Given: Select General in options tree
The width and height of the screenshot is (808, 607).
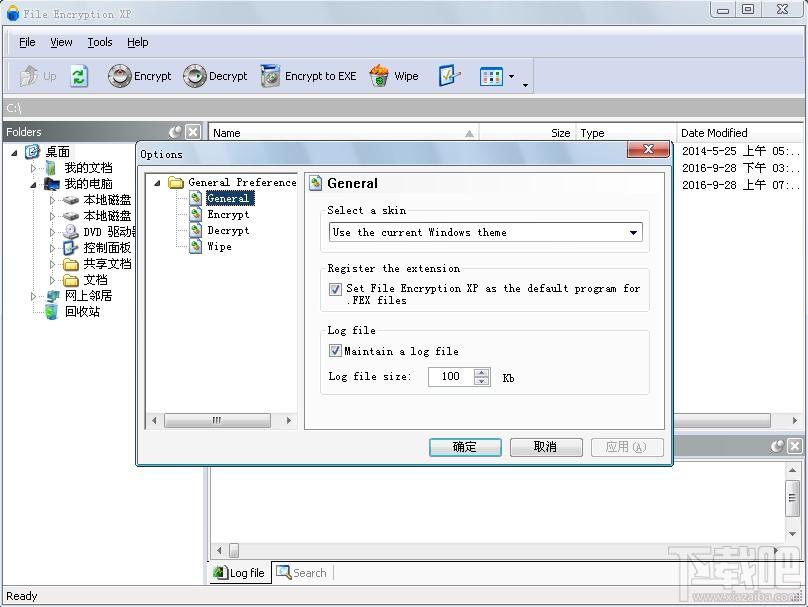Looking at the screenshot, I should (228, 198).
